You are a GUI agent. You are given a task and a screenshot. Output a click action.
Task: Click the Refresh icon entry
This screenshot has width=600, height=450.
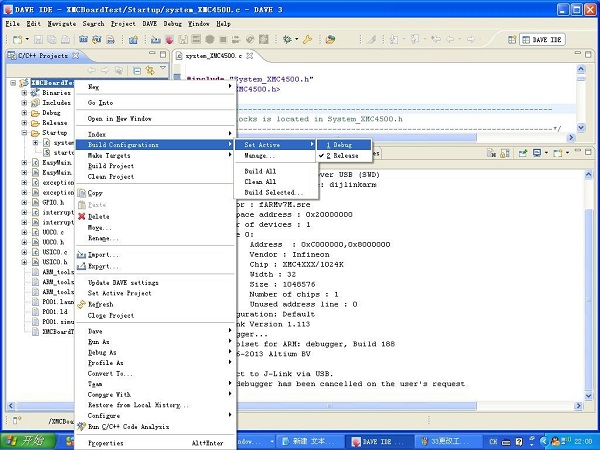tap(100, 304)
